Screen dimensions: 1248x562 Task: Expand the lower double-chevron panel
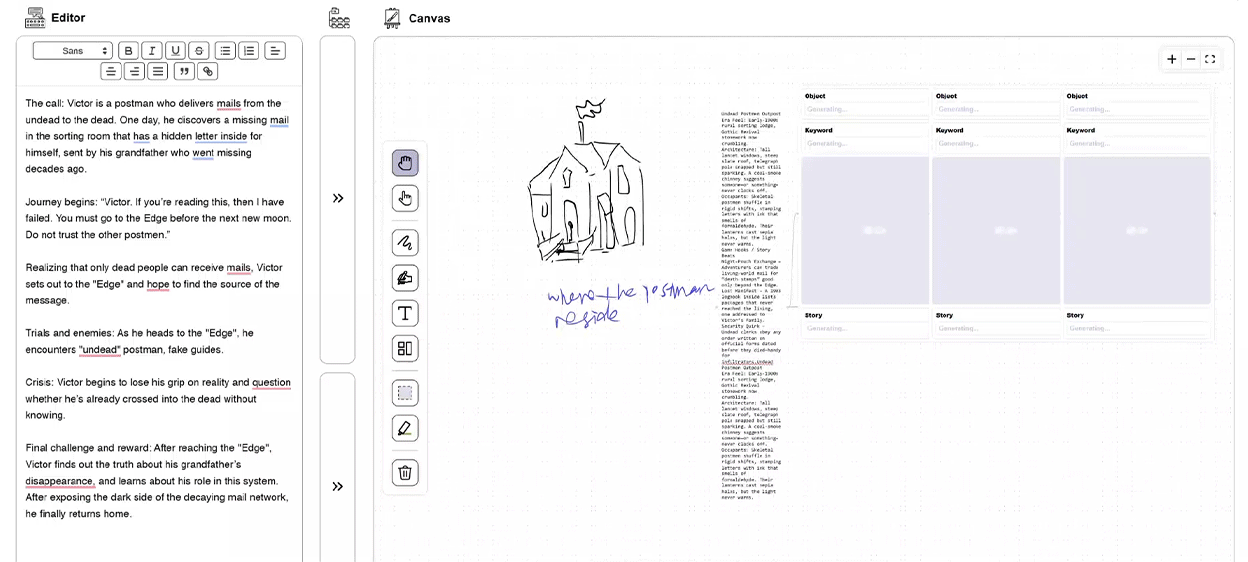[338, 486]
